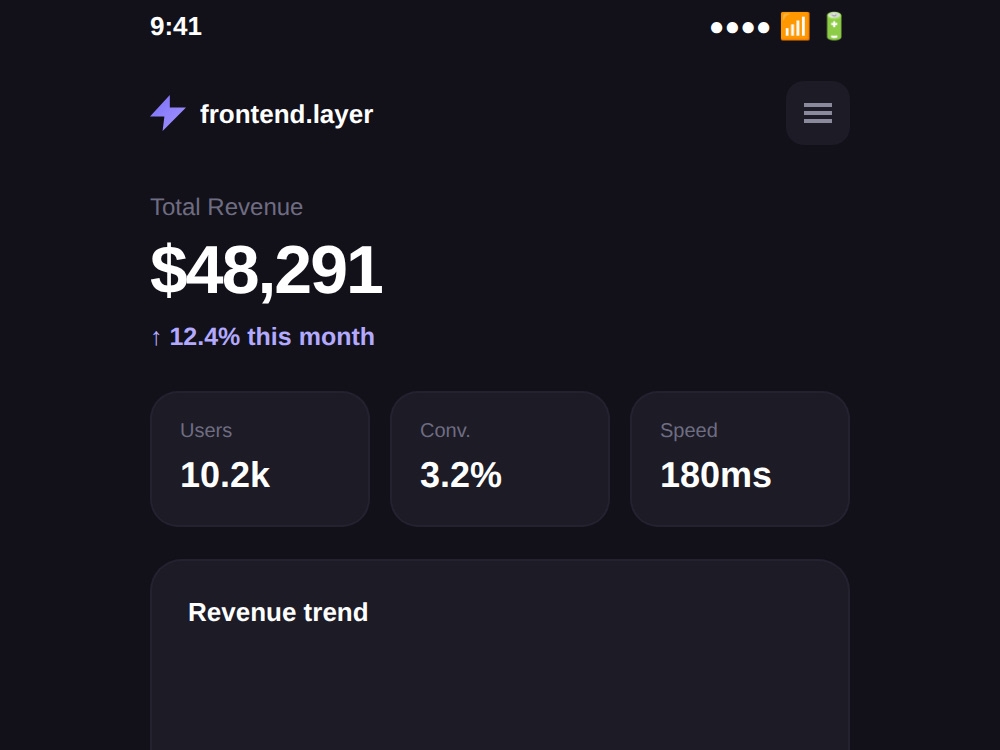The image size is (1000, 750).
Task: Click the 12.4% this month indicator
Action: pyautogui.click(x=262, y=337)
